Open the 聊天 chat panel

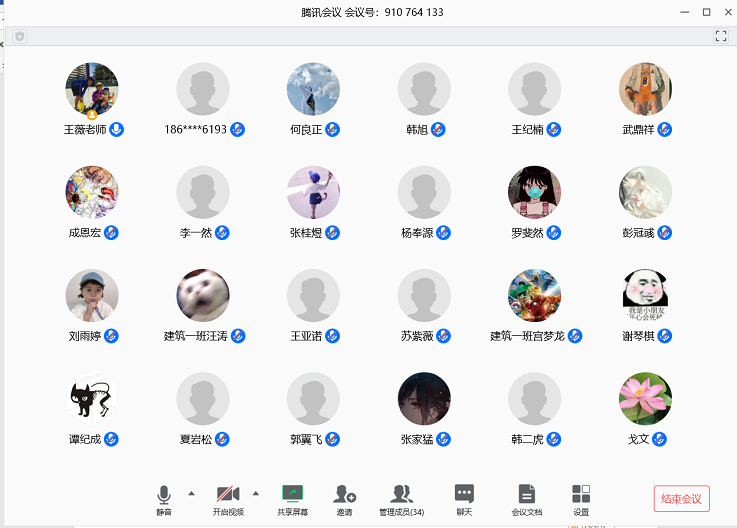464,494
